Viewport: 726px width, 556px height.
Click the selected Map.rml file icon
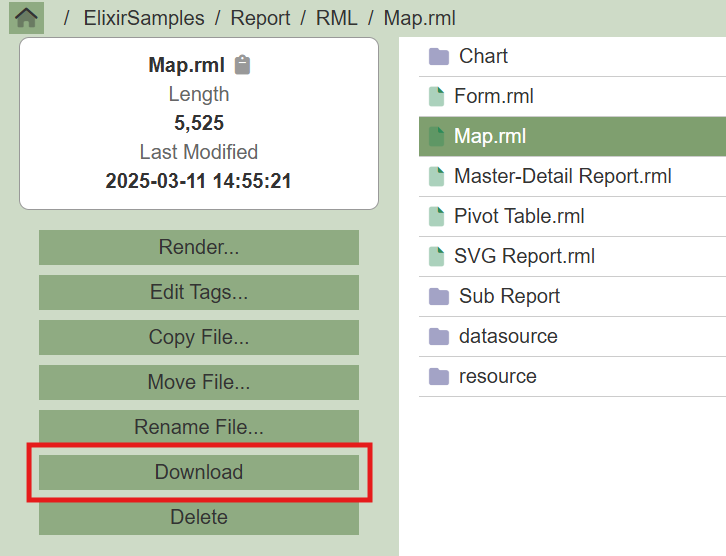coord(436,137)
